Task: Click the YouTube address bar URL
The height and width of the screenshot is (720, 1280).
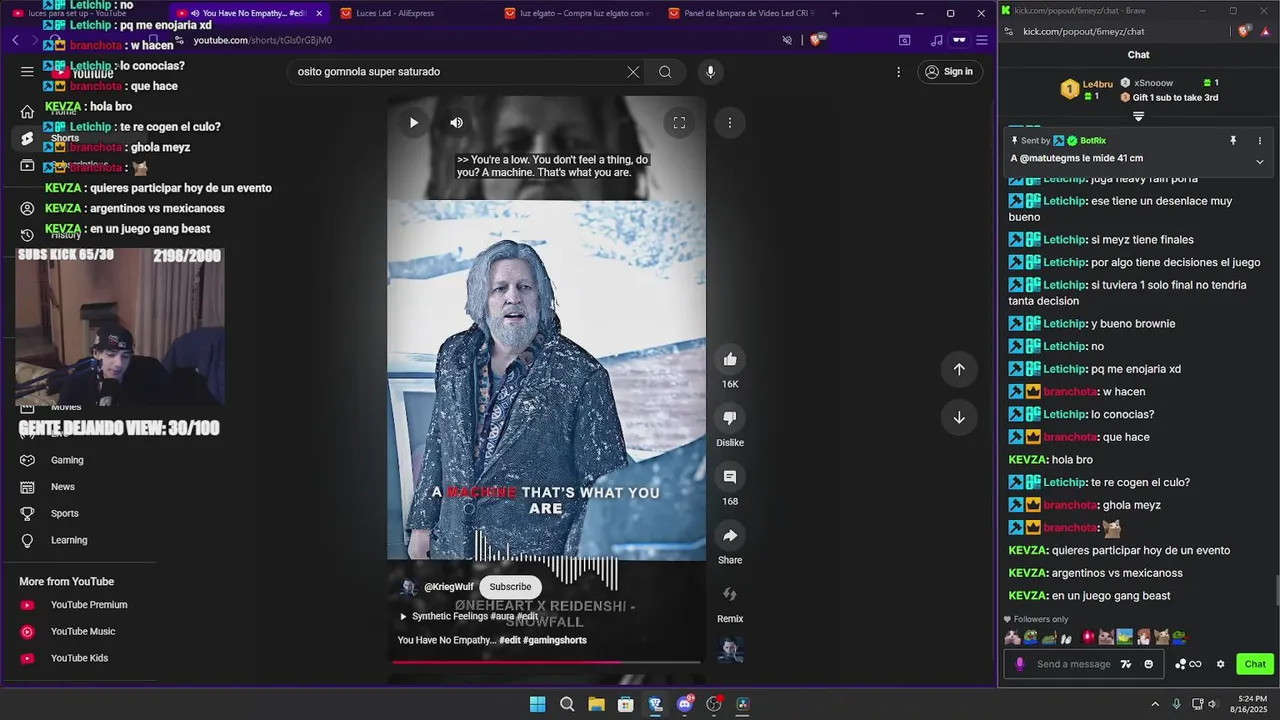Action: point(263,40)
